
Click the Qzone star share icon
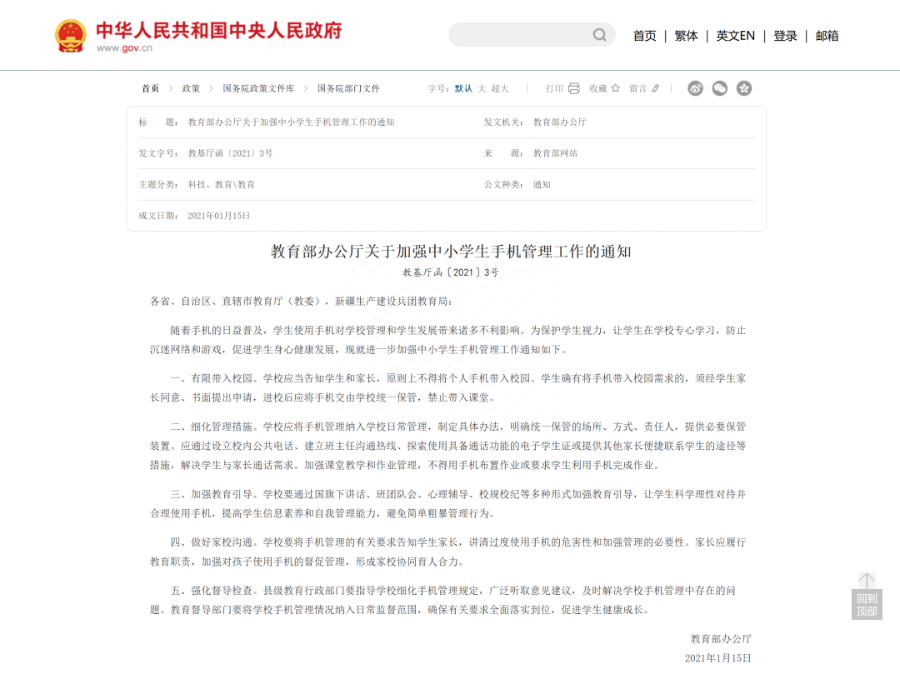(743, 88)
